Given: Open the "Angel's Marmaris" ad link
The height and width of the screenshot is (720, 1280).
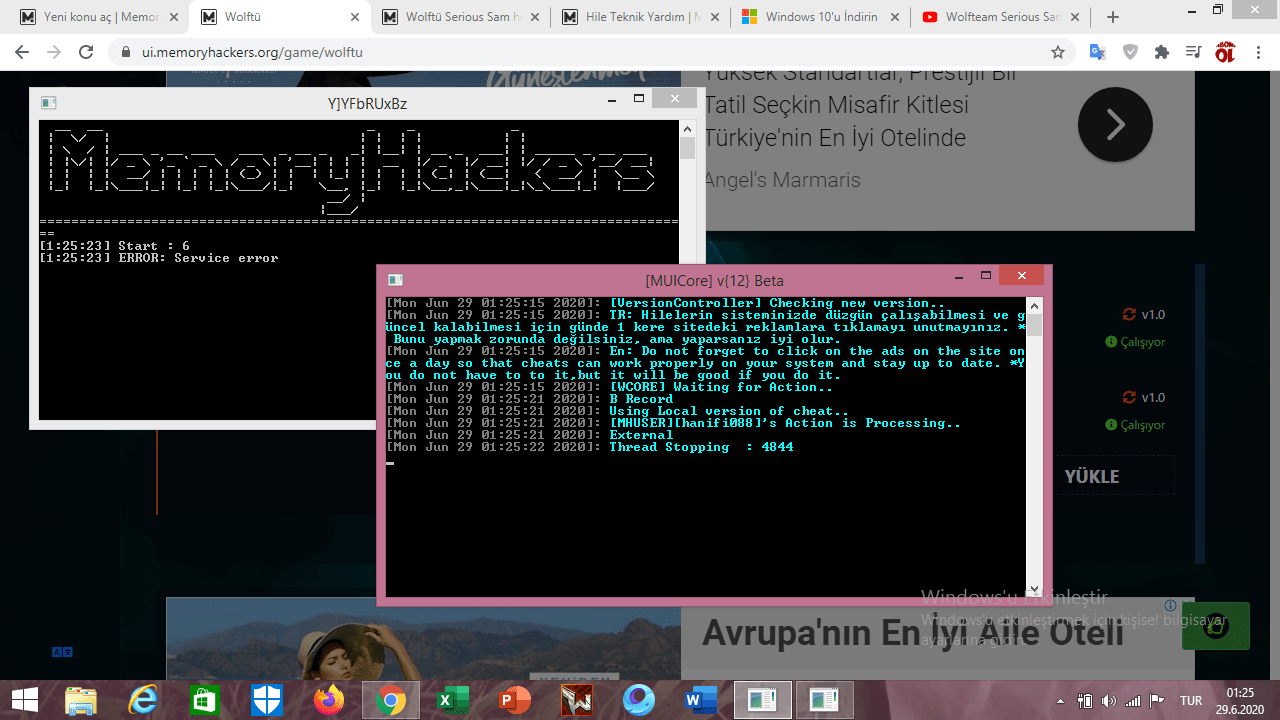Looking at the screenshot, I should tap(782, 180).
